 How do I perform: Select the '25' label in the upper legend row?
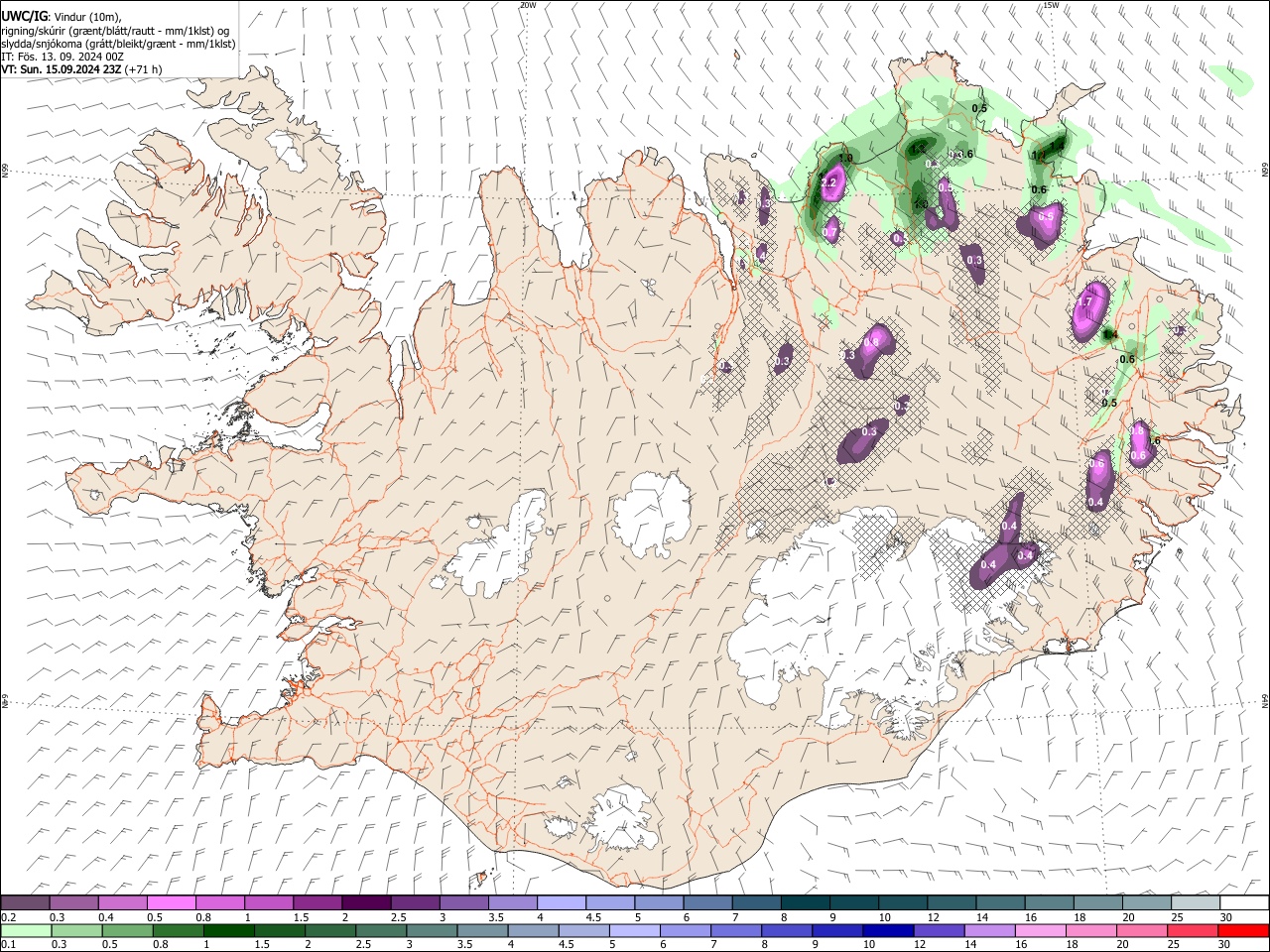point(1178,917)
